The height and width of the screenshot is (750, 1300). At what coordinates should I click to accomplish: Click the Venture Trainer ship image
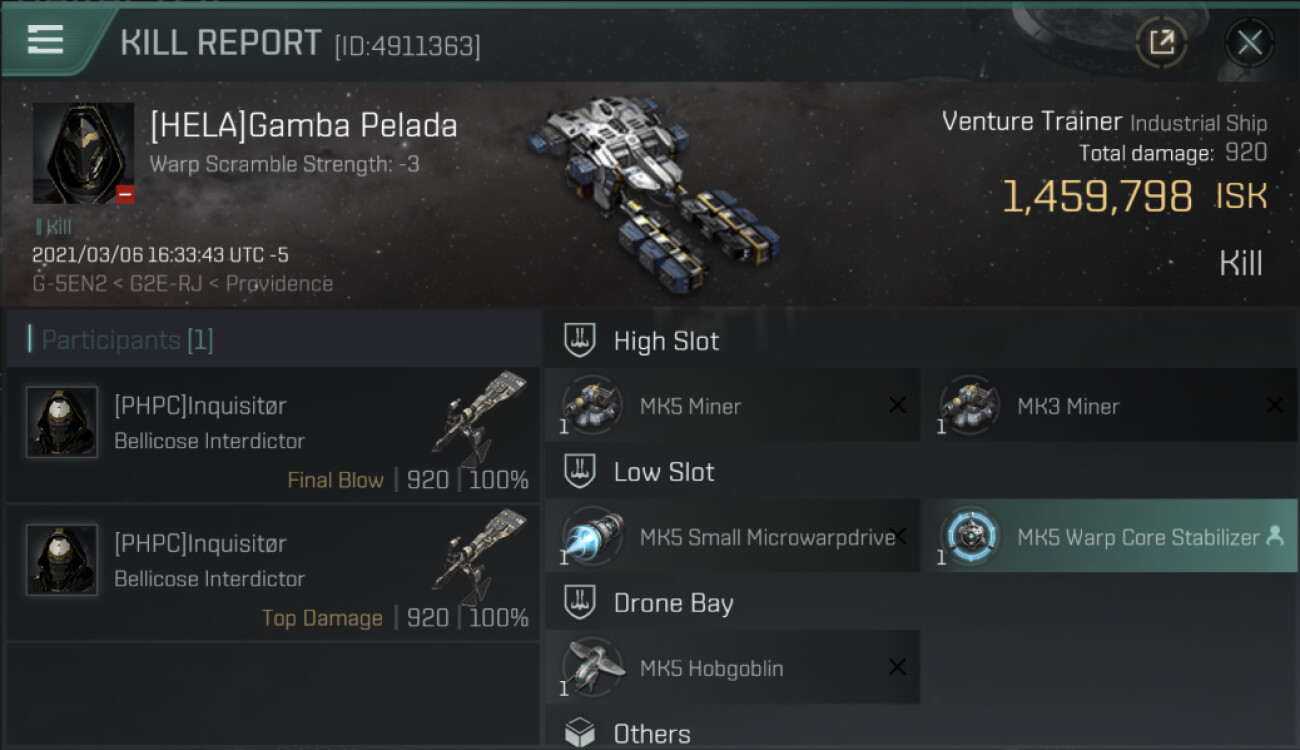[650, 185]
